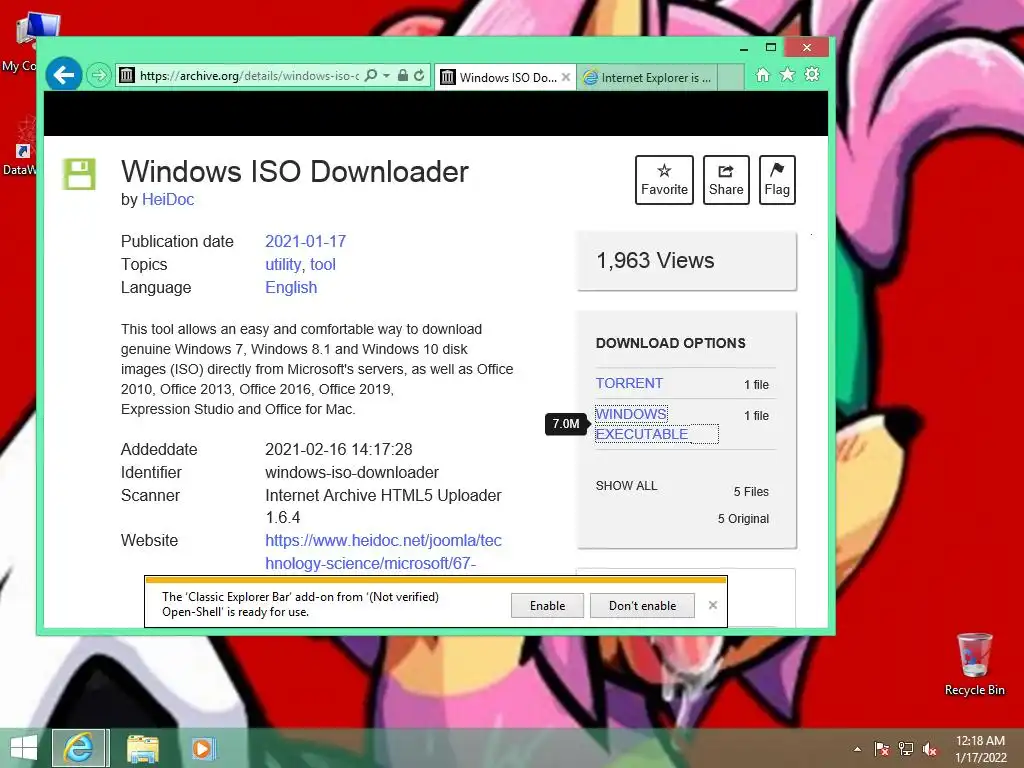Click the Internet Explorer taskbar icon
Screen dimensions: 1024x768
(x=79, y=748)
